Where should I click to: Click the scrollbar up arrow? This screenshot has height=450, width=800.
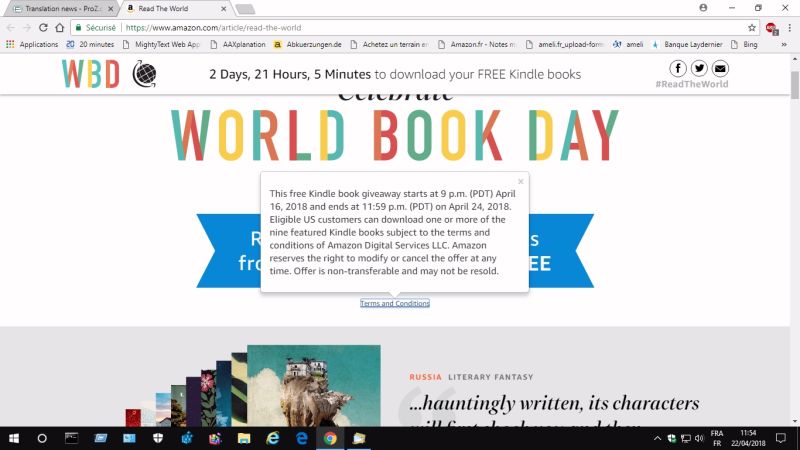pos(795,59)
